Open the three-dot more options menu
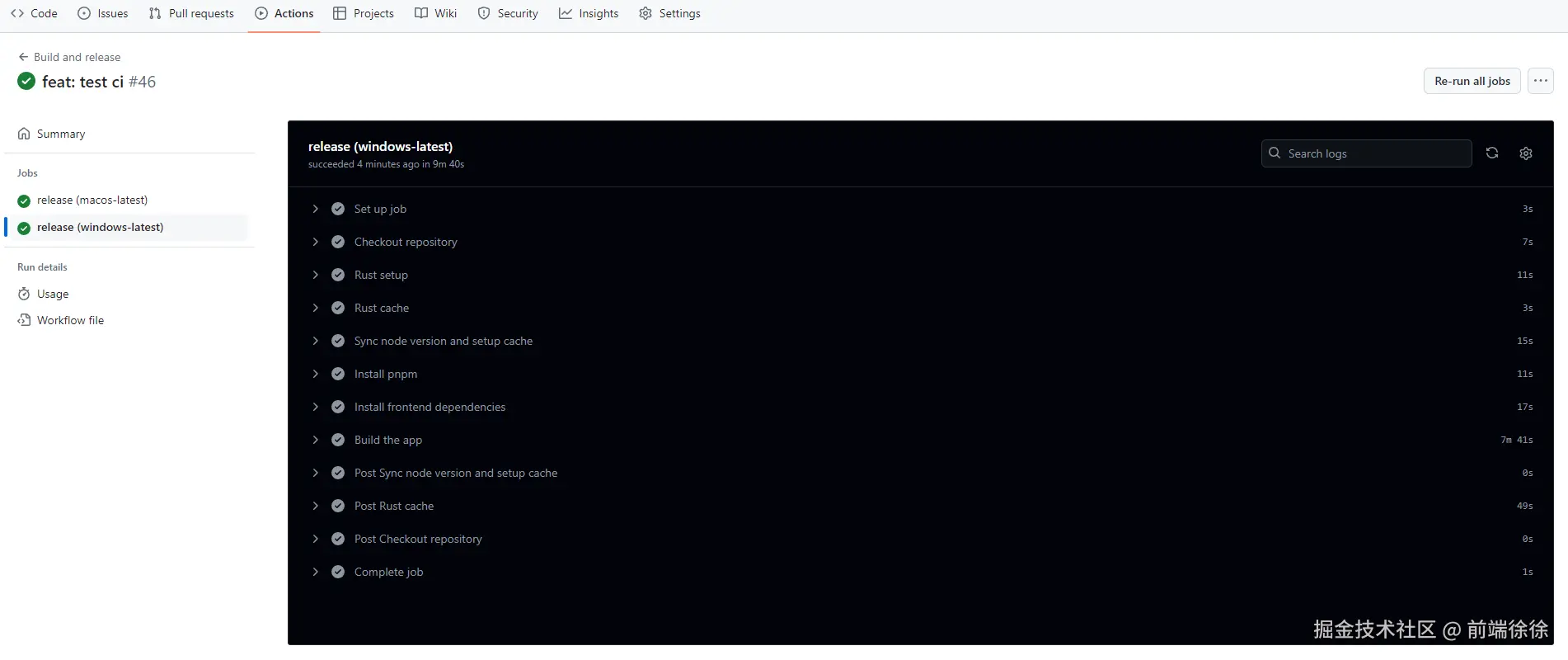Screen dimensions: 1568x660 point(1541,81)
